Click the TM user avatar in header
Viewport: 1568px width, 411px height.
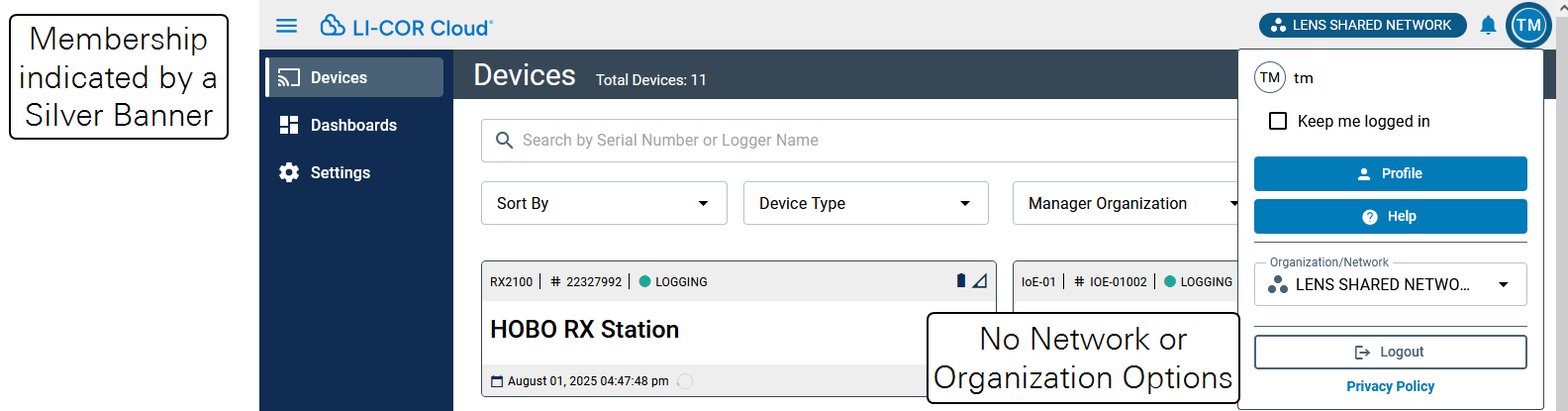point(1527,26)
